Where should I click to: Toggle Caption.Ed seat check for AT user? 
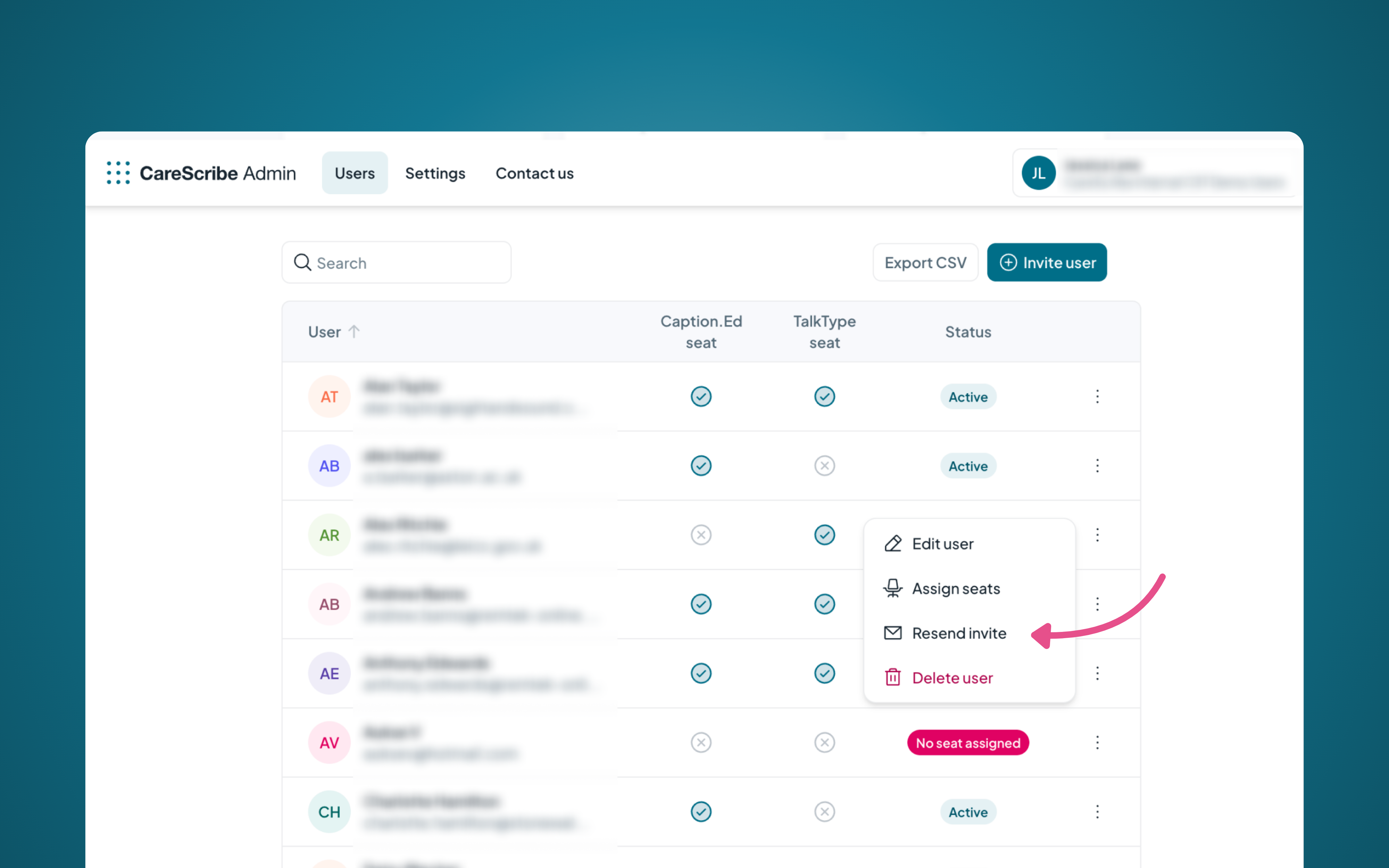(701, 397)
